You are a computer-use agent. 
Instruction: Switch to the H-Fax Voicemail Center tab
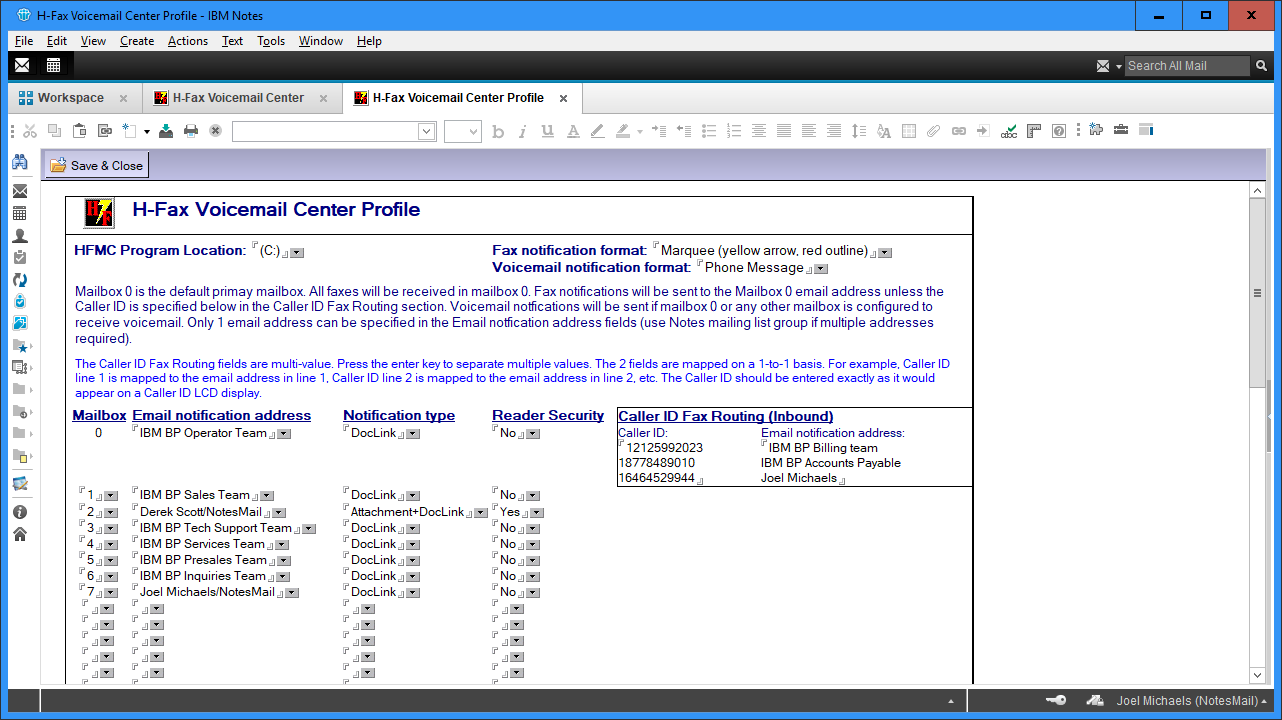pos(238,98)
